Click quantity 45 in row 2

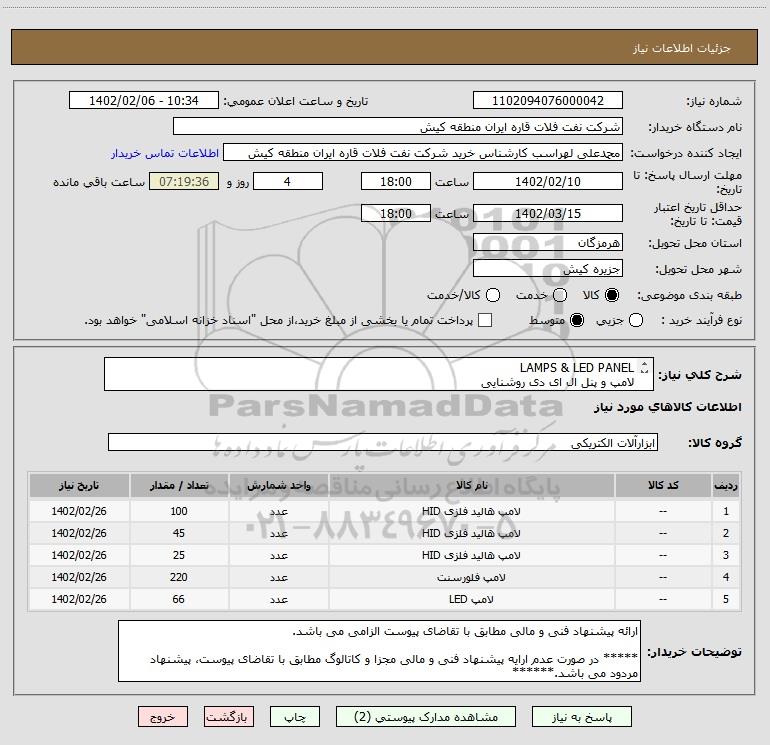click(x=179, y=533)
